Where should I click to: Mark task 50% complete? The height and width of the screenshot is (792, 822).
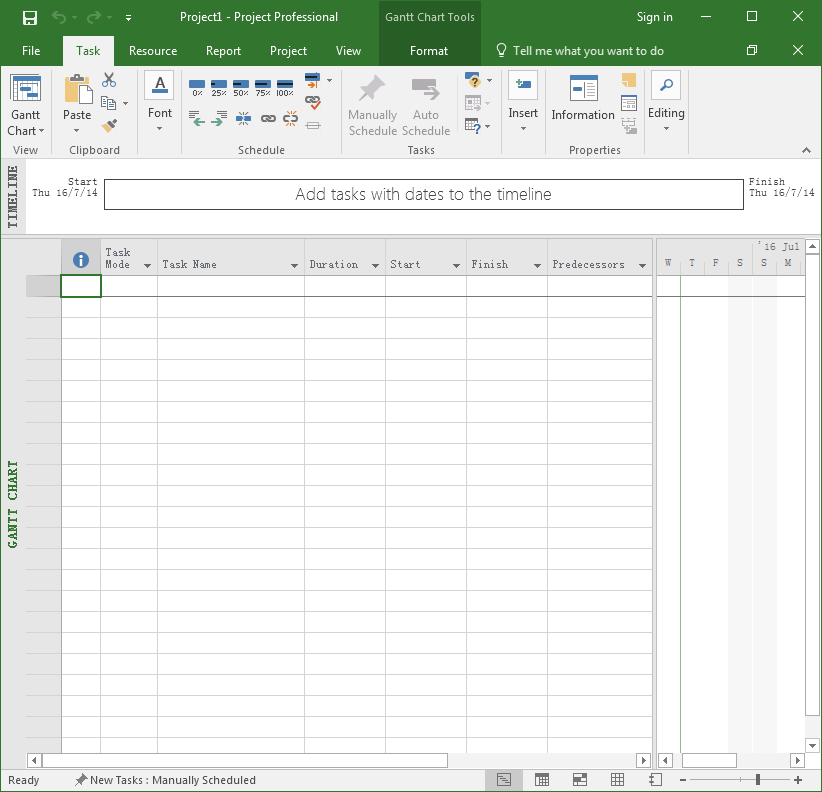(241, 88)
